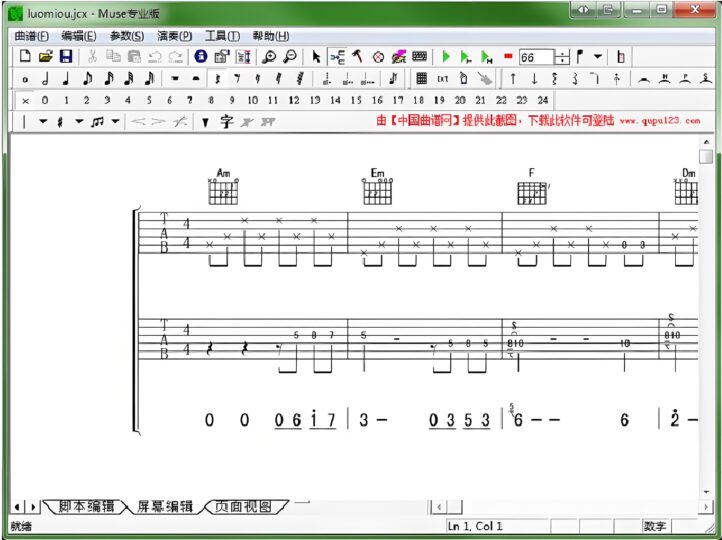
Task: Select the half note duration
Action: (x=45, y=79)
